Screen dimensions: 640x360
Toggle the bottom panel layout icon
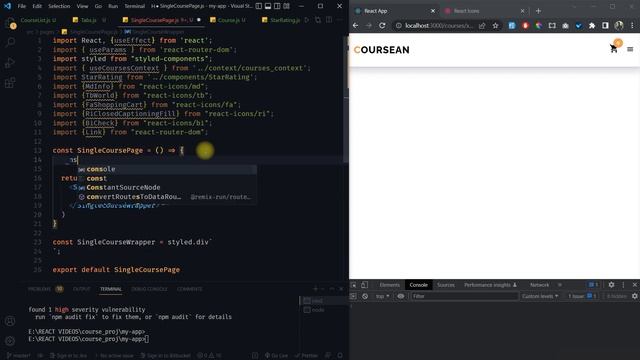coord(268,6)
